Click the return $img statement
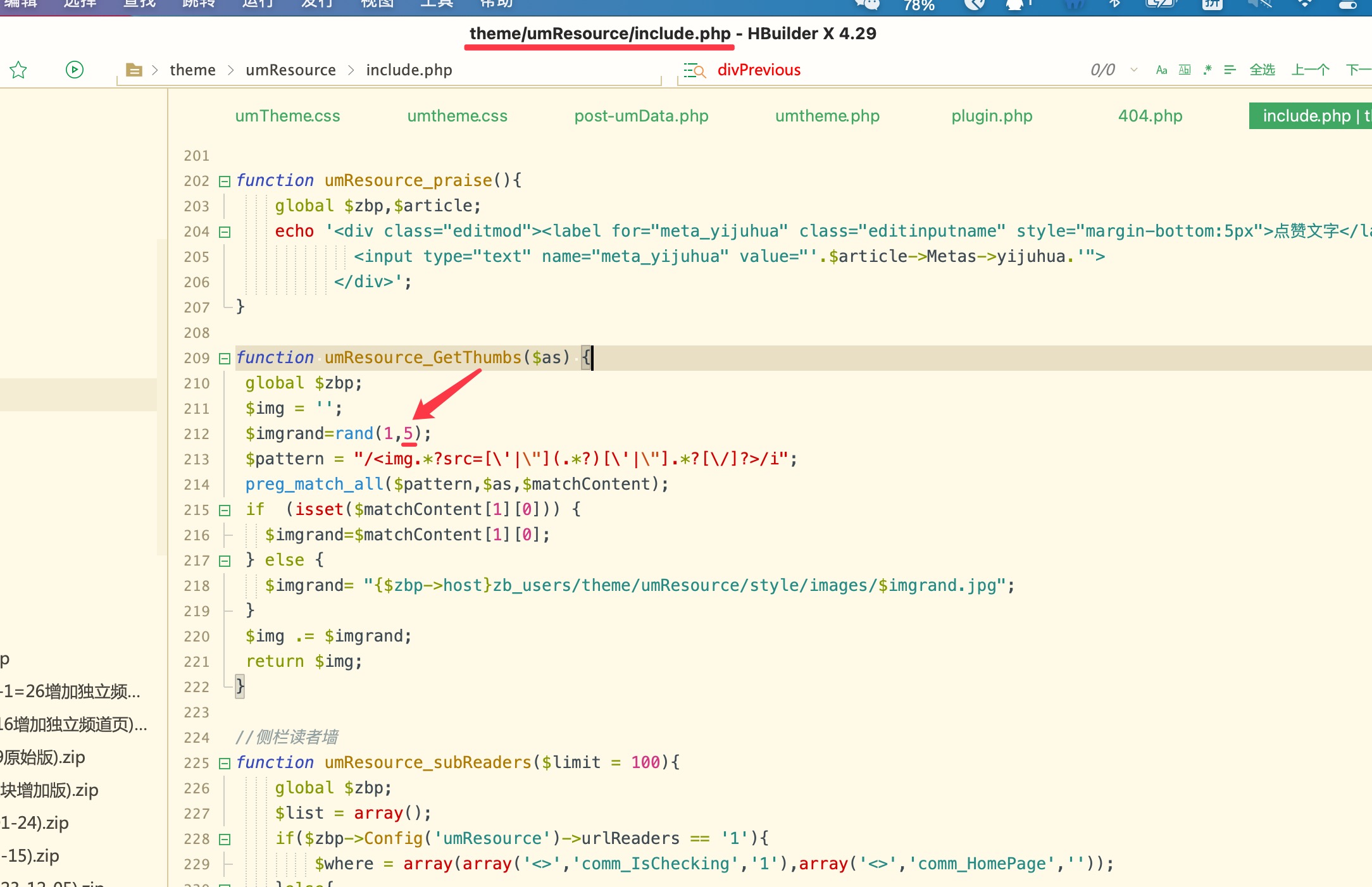The height and width of the screenshot is (887, 1372). 304,661
